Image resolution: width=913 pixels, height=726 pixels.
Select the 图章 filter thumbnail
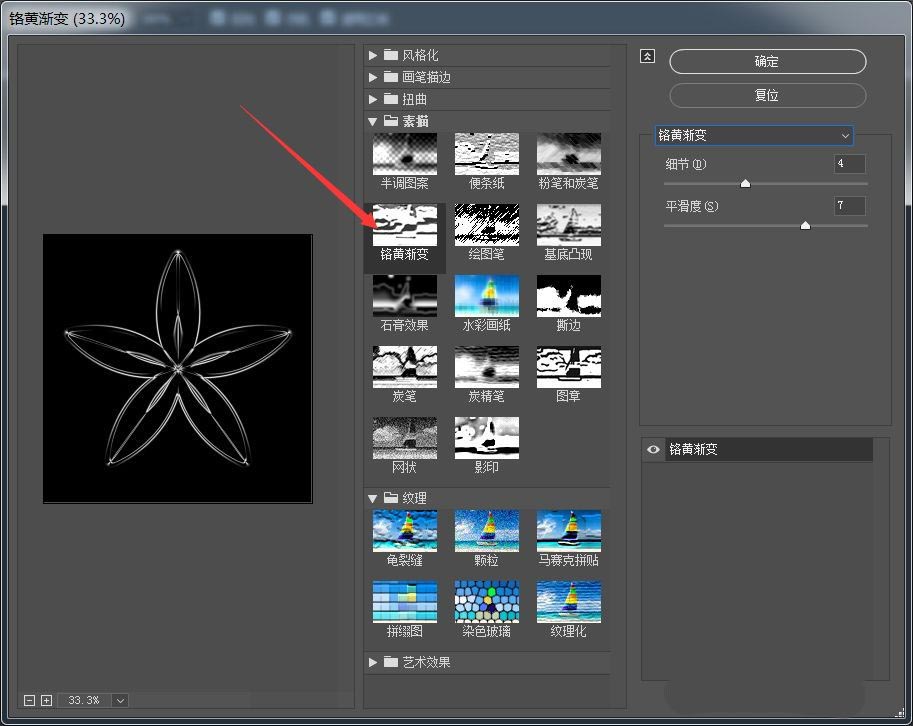click(568, 367)
